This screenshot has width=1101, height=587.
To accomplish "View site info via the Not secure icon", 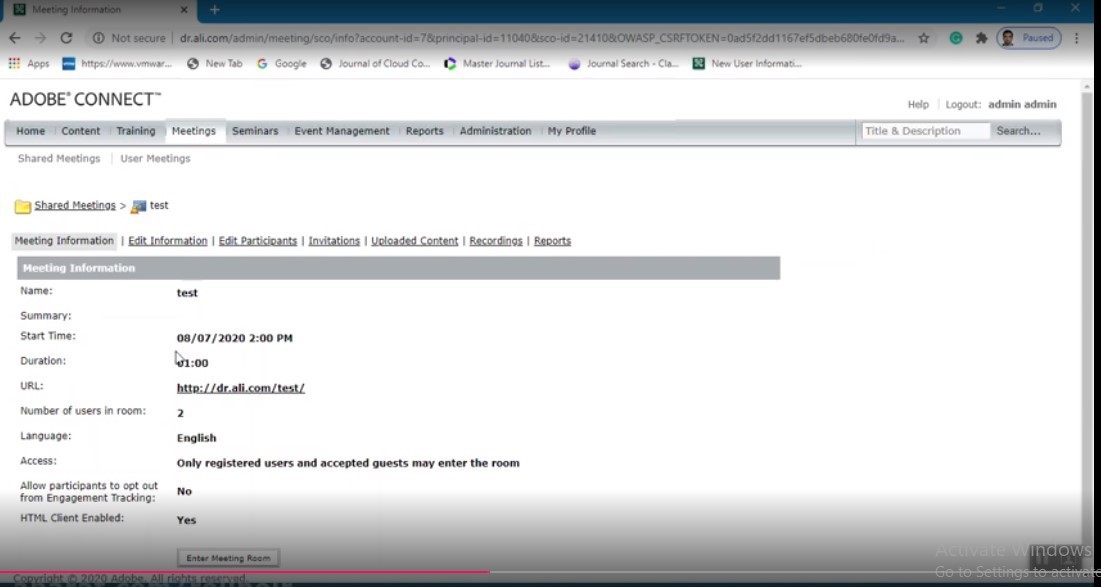I will point(99,38).
